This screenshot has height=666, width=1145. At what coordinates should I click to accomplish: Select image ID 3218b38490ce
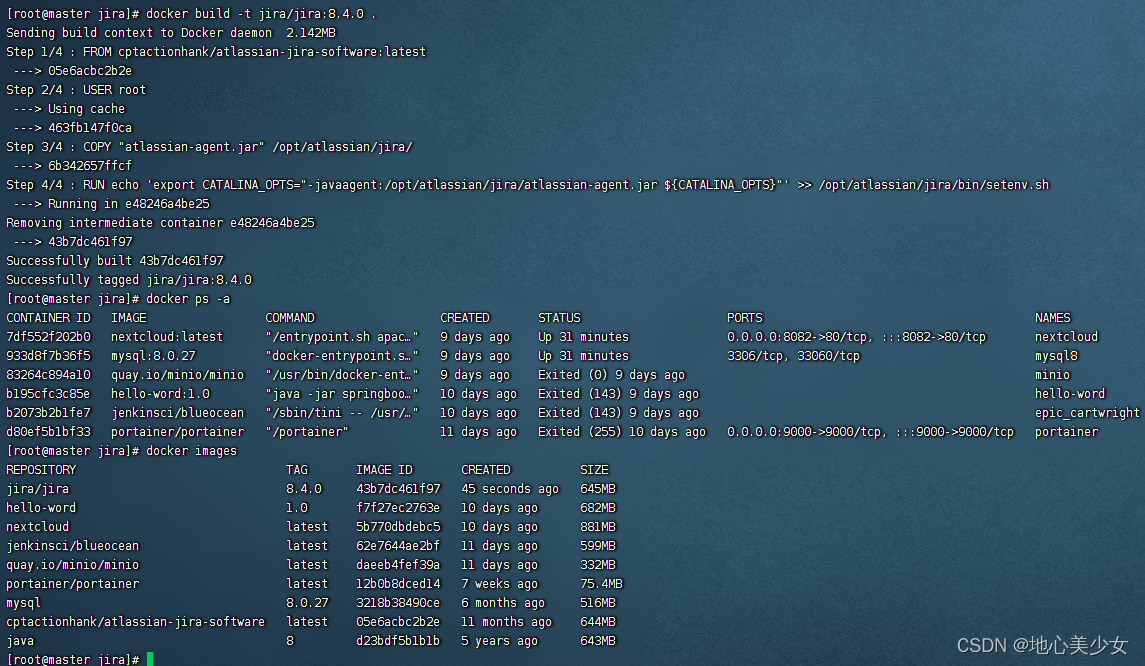point(398,602)
